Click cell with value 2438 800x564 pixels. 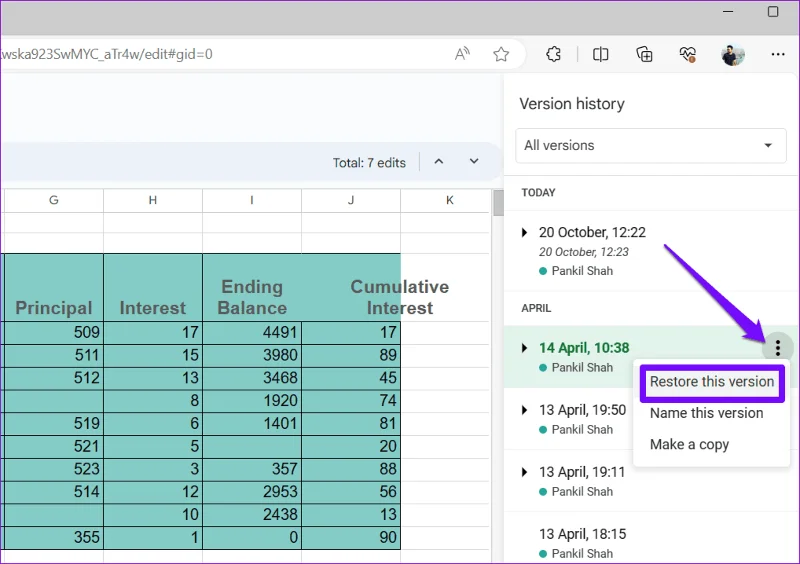coord(252,514)
